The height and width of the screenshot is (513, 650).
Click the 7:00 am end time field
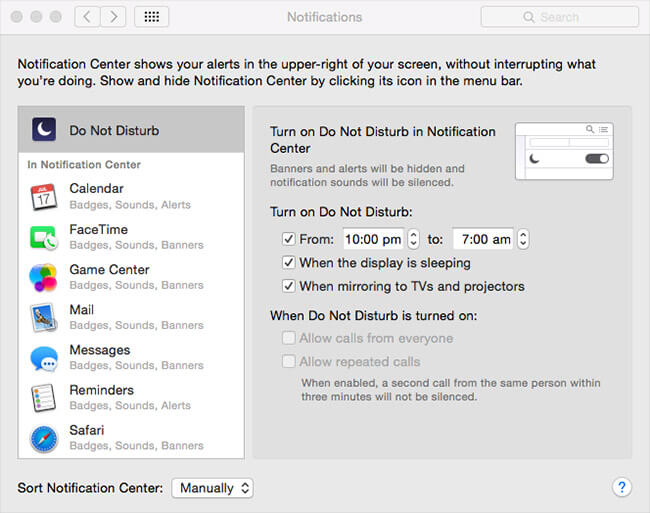click(483, 239)
